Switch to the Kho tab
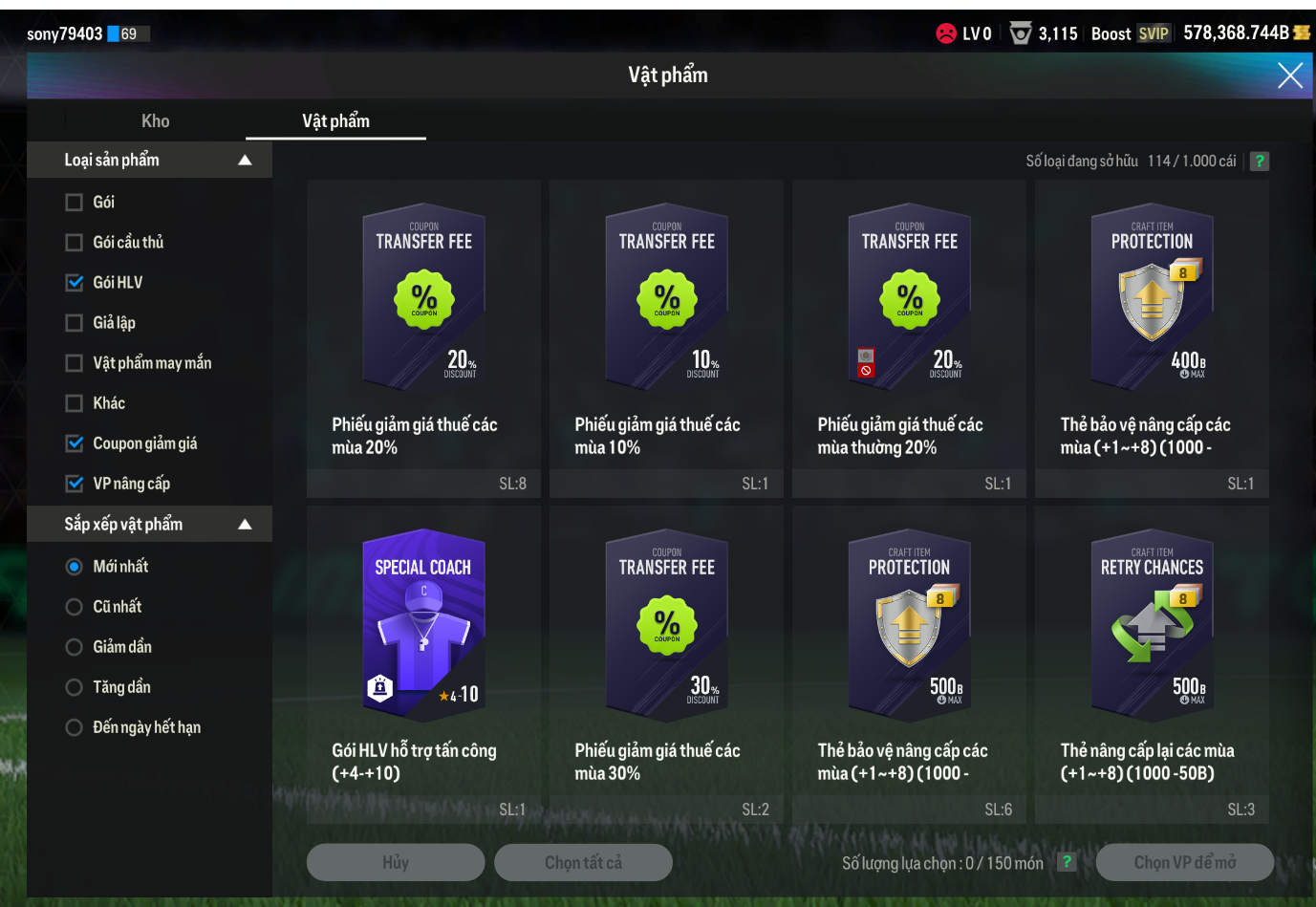Screen dimensions: 1316x907 click(156, 121)
